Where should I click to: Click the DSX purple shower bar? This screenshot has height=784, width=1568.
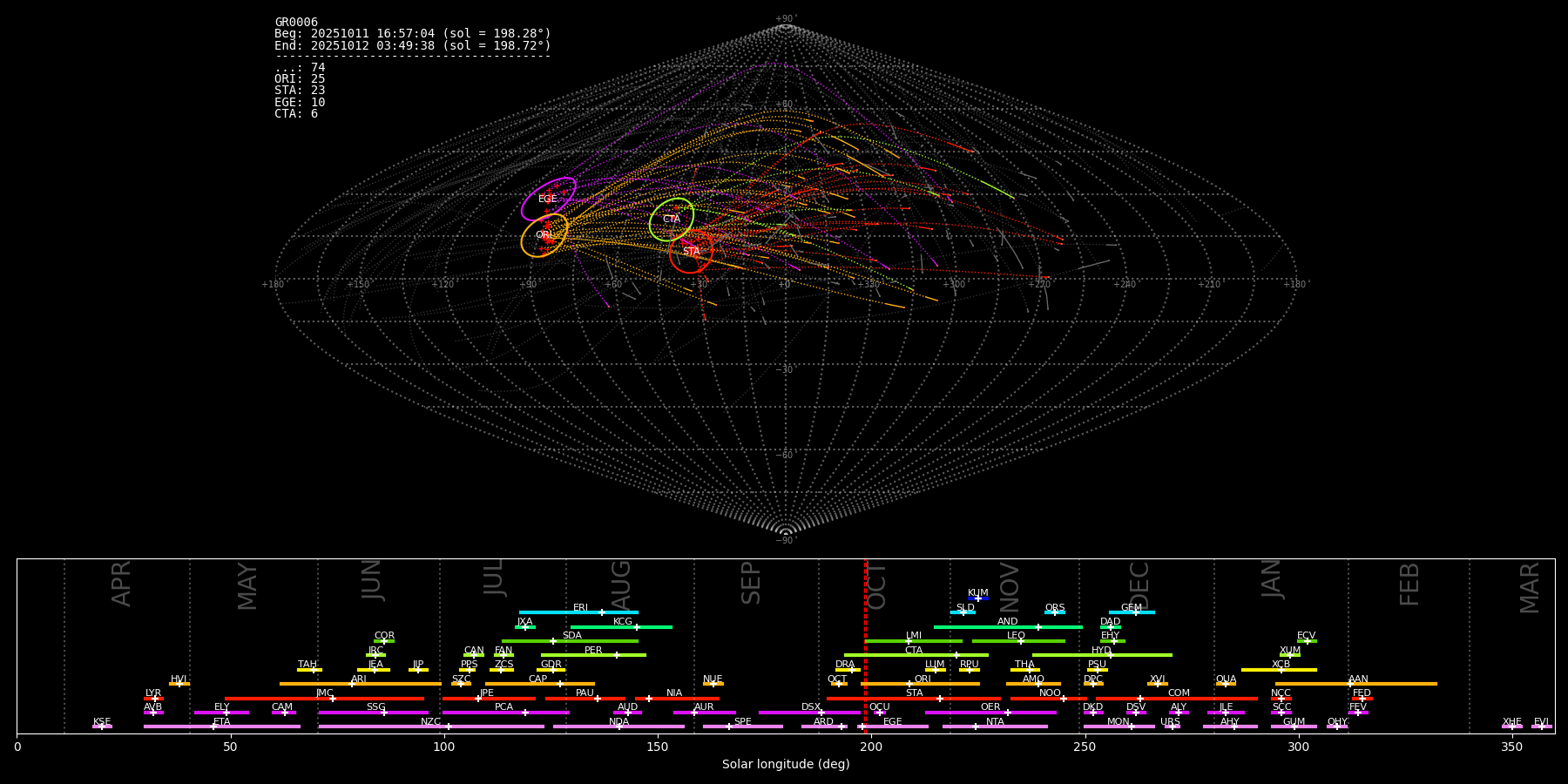[809, 713]
